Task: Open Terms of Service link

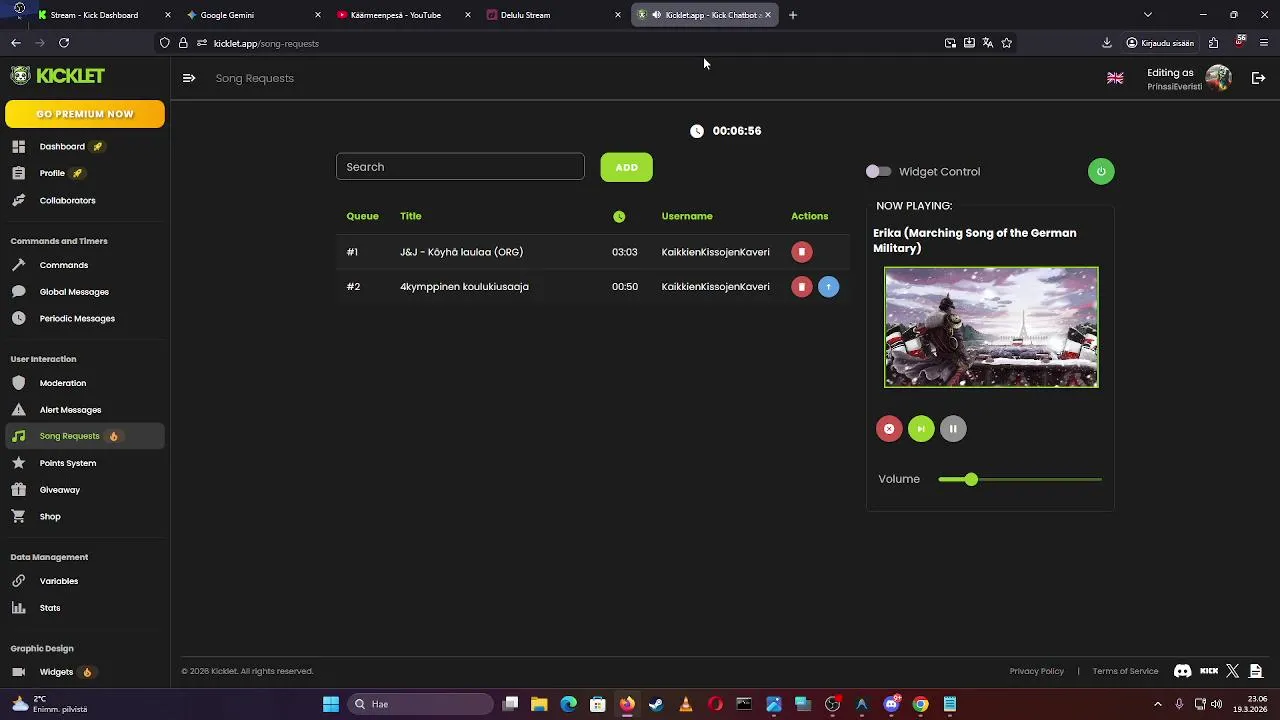Action: [x=1125, y=671]
